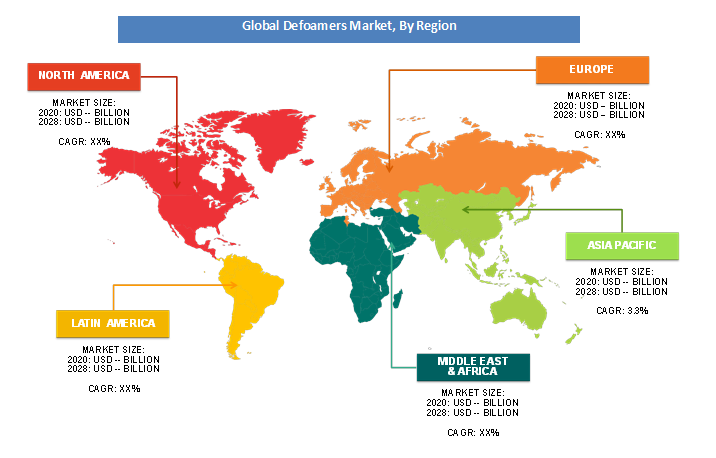Select the Asia Pacific CAGR 3.3% value
Viewport: 716px width, 458px height.
pos(622,311)
